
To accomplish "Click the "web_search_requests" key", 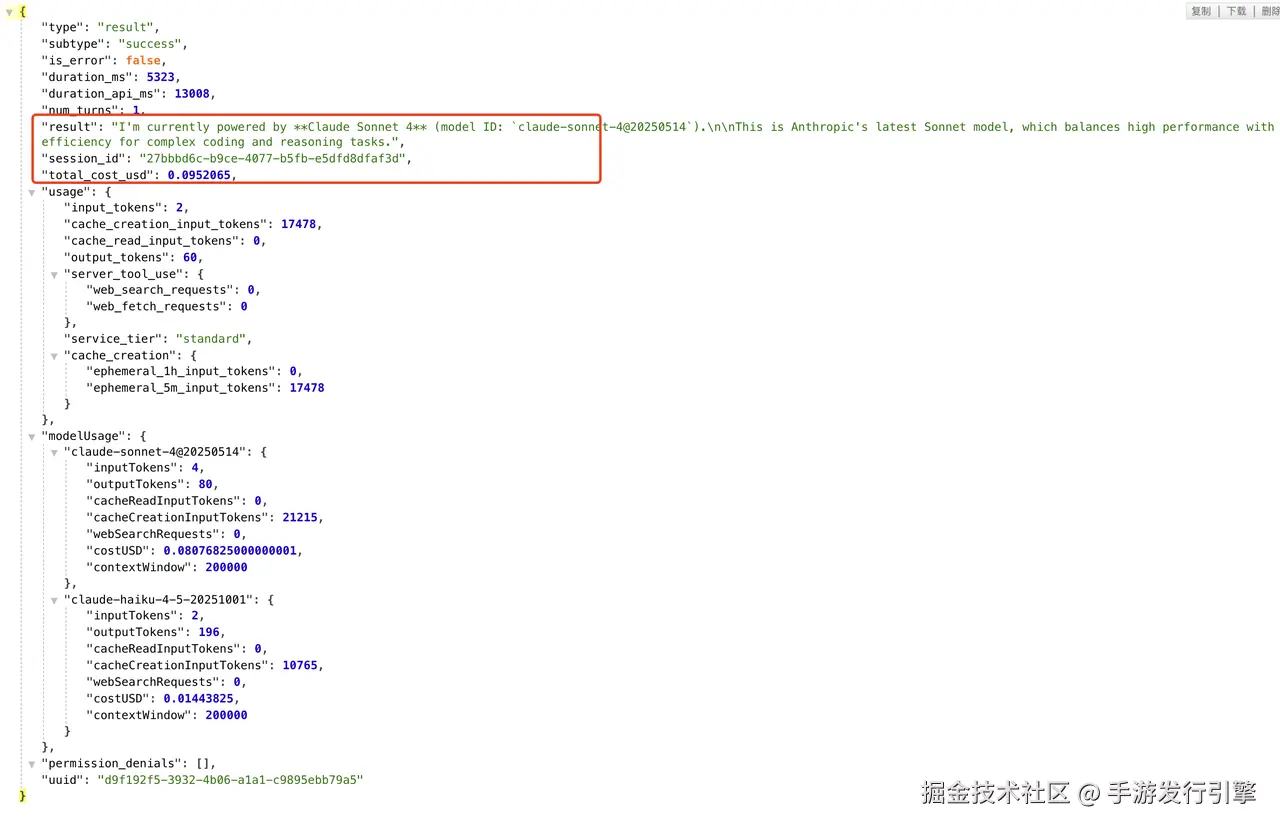I will (159, 290).
